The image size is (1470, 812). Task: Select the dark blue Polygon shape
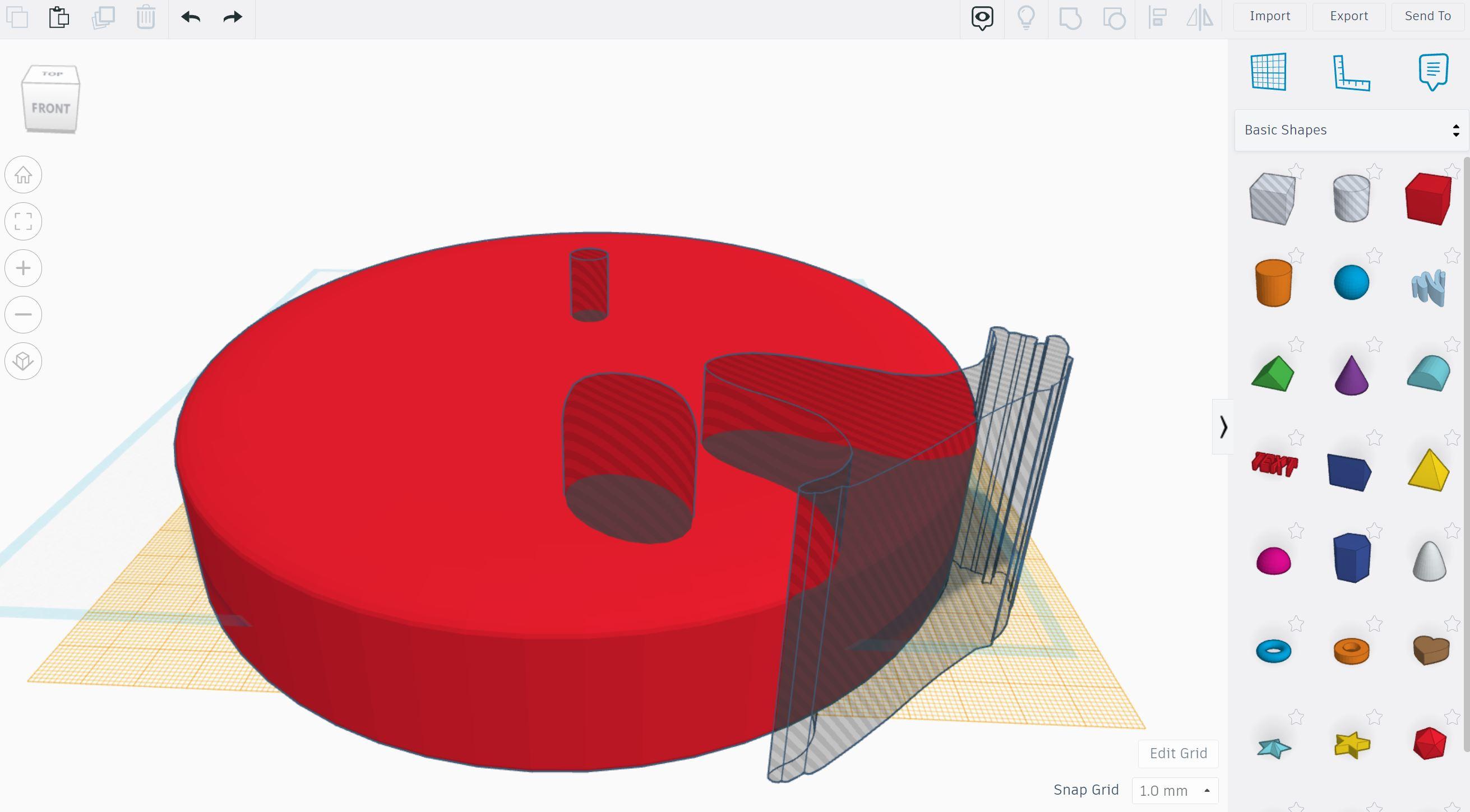(x=1352, y=558)
